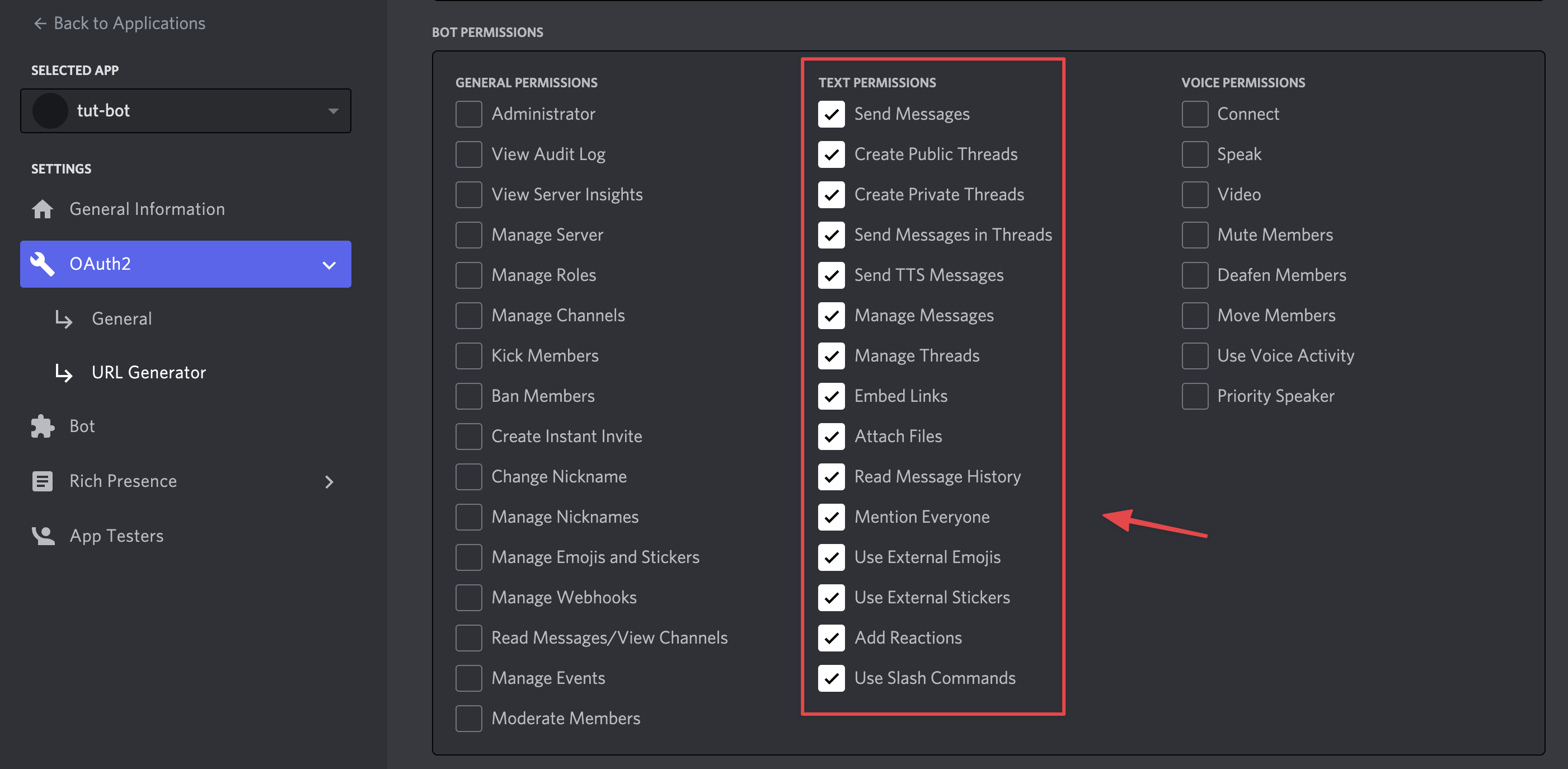This screenshot has width=1568, height=769.
Task: Click the back arrow icon
Action: 40,23
